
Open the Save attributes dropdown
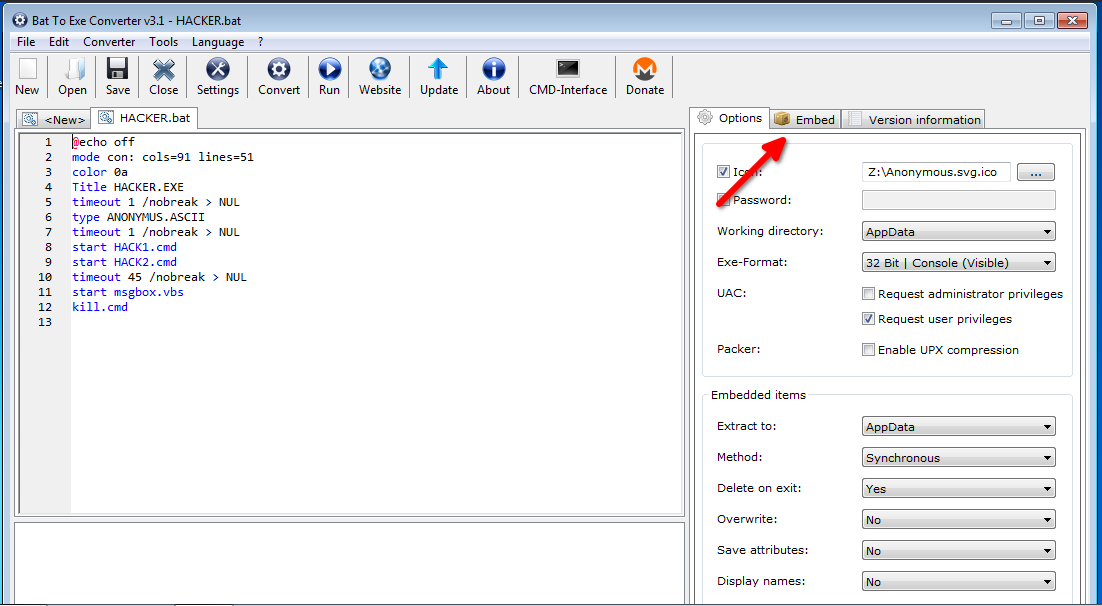coord(959,550)
